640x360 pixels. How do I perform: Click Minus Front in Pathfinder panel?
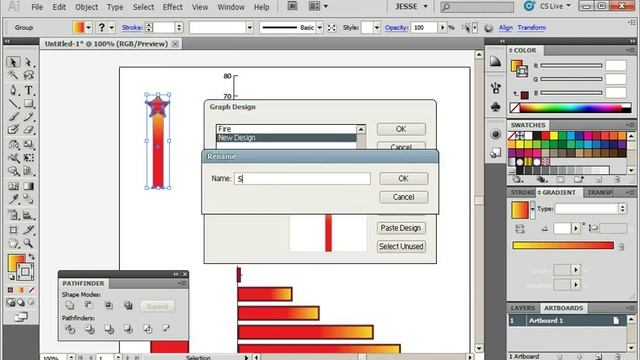[89, 305]
